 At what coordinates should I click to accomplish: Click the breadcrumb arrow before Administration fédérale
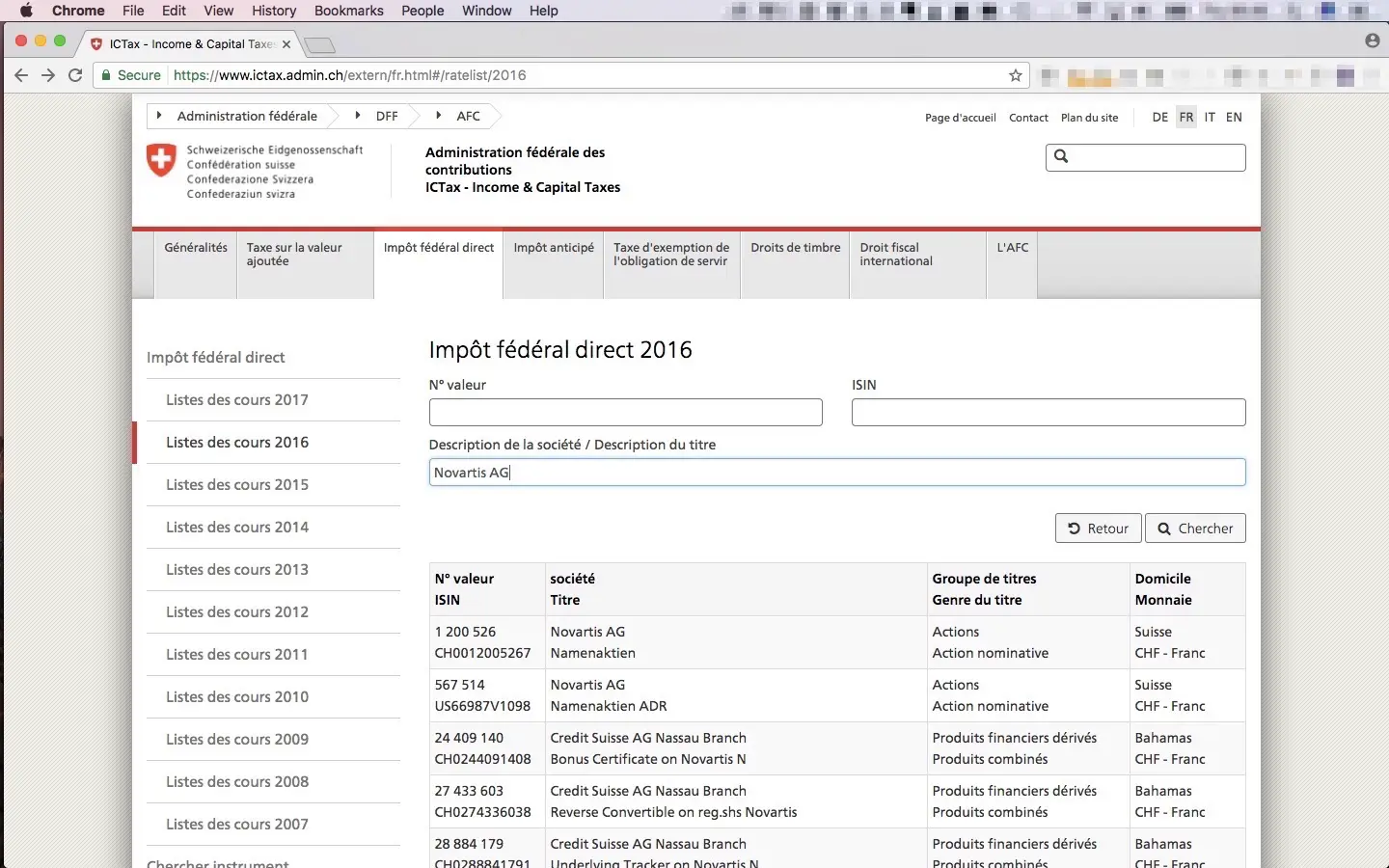click(x=159, y=116)
